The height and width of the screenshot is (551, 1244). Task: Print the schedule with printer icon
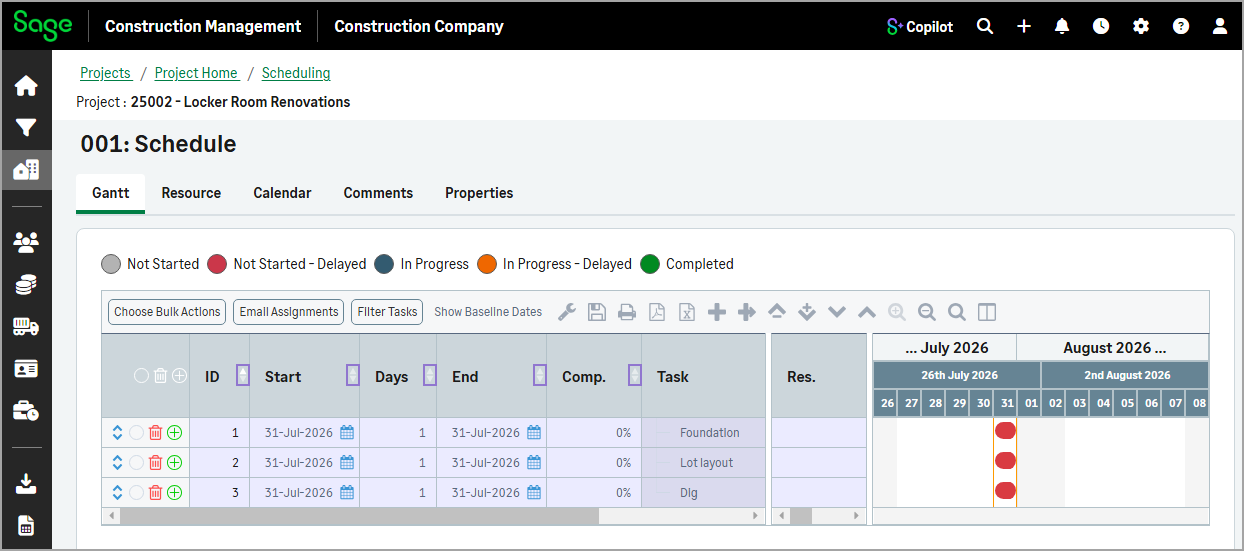click(x=627, y=312)
